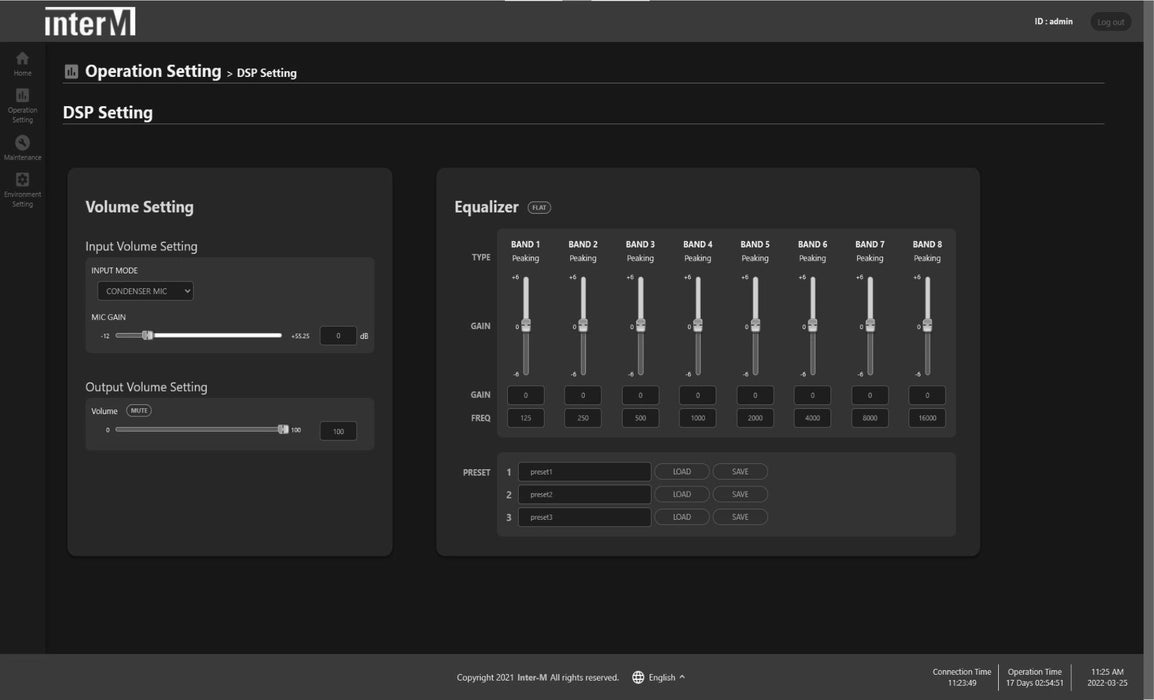Expand the CONDENSER MIC input mode dropdown

click(145, 291)
